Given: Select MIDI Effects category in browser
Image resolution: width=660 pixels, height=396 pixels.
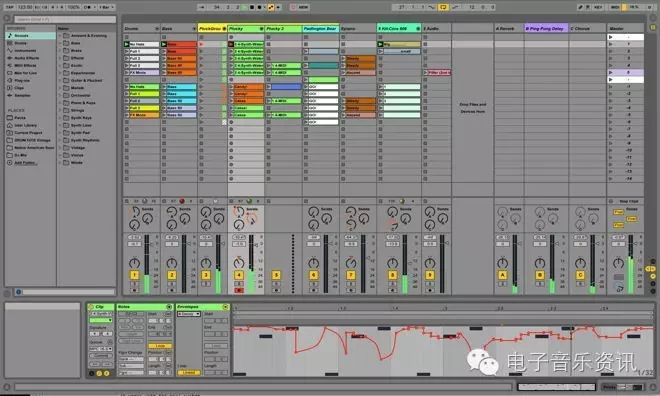Looking at the screenshot, I should [x=31, y=66].
